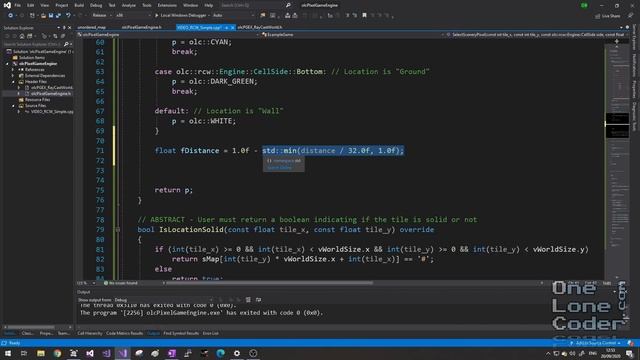Close the Solution Explorer panel
This screenshot has width=640, height=360.
pyautogui.click(x=69, y=28)
